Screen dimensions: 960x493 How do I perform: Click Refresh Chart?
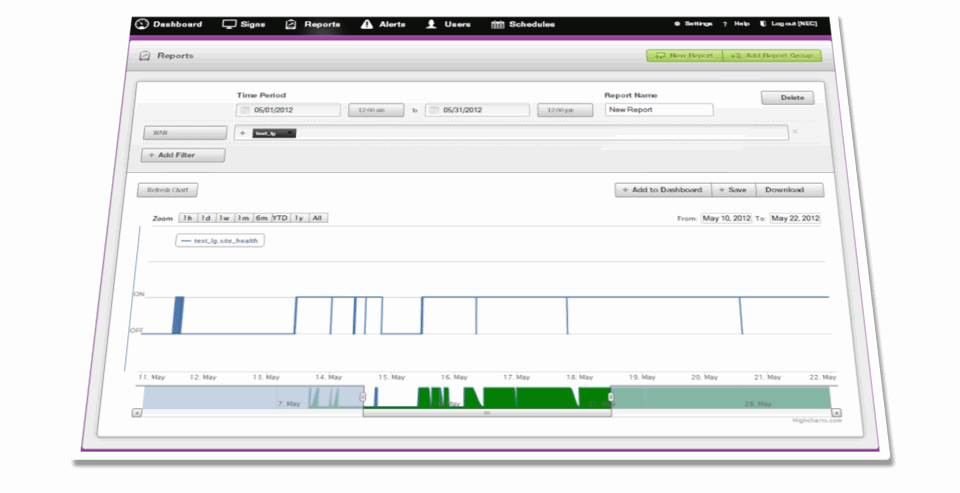pyautogui.click(x=167, y=190)
